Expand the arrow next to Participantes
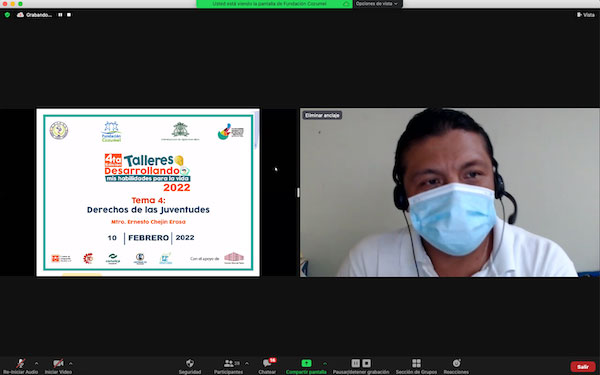The height and width of the screenshot is (375, 600). 247,363
